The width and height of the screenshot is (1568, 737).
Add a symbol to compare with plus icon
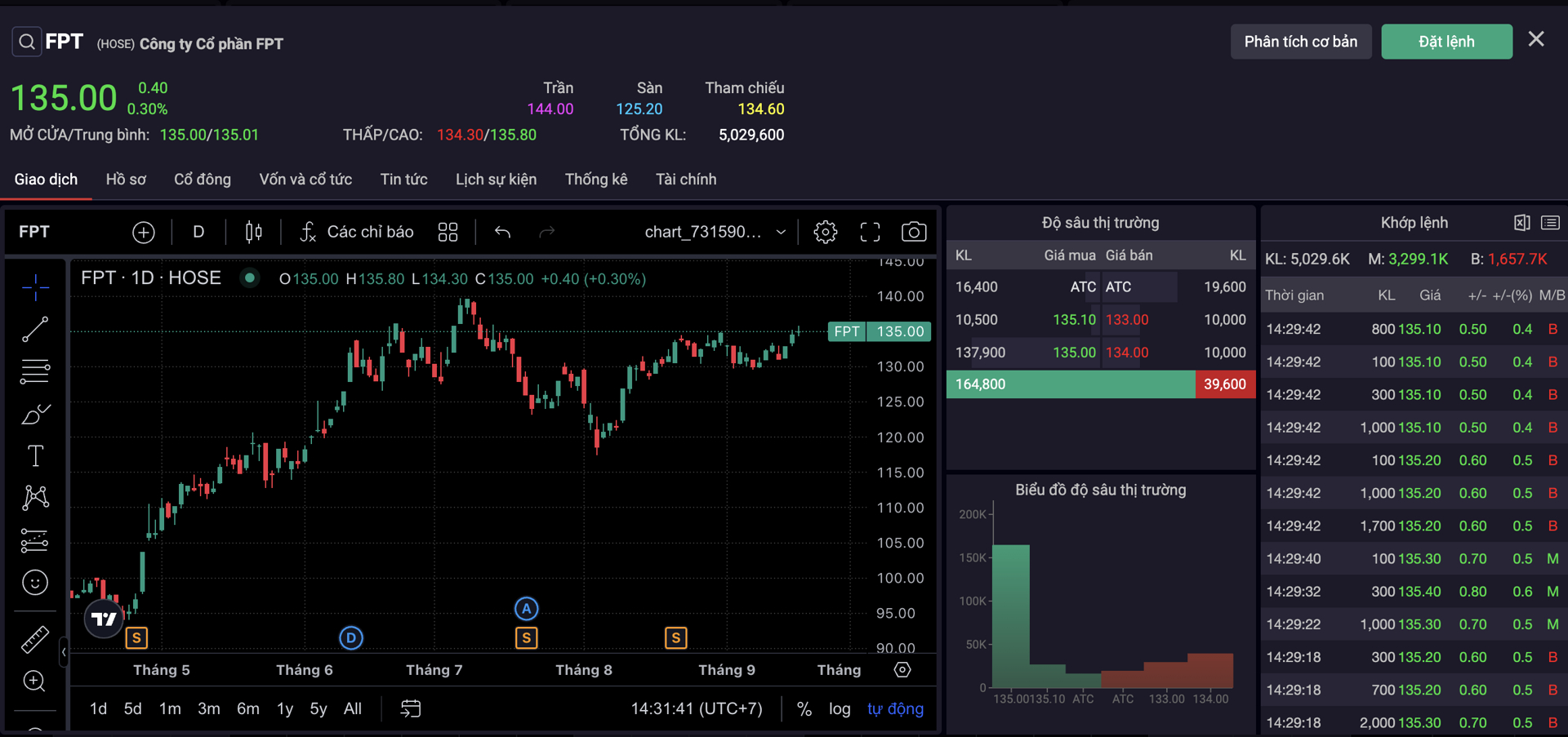pyautogui.click(x=144, y=233)
